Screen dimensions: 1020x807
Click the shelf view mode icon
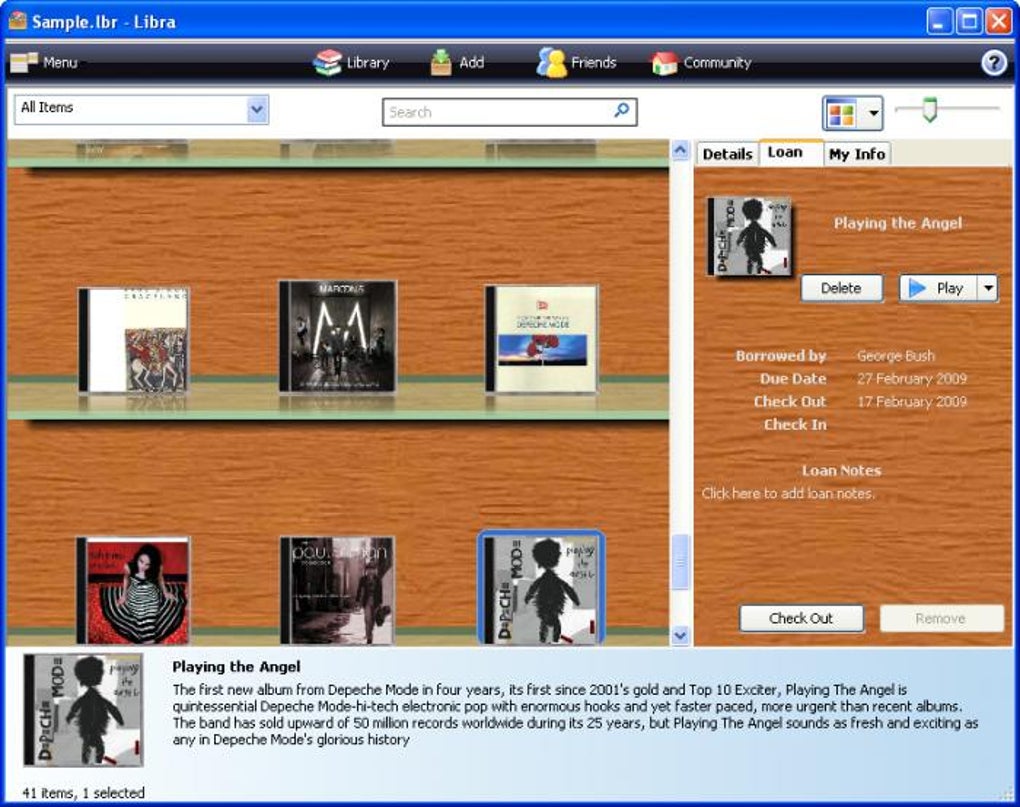pyautogui.click(x=841, y=114)
